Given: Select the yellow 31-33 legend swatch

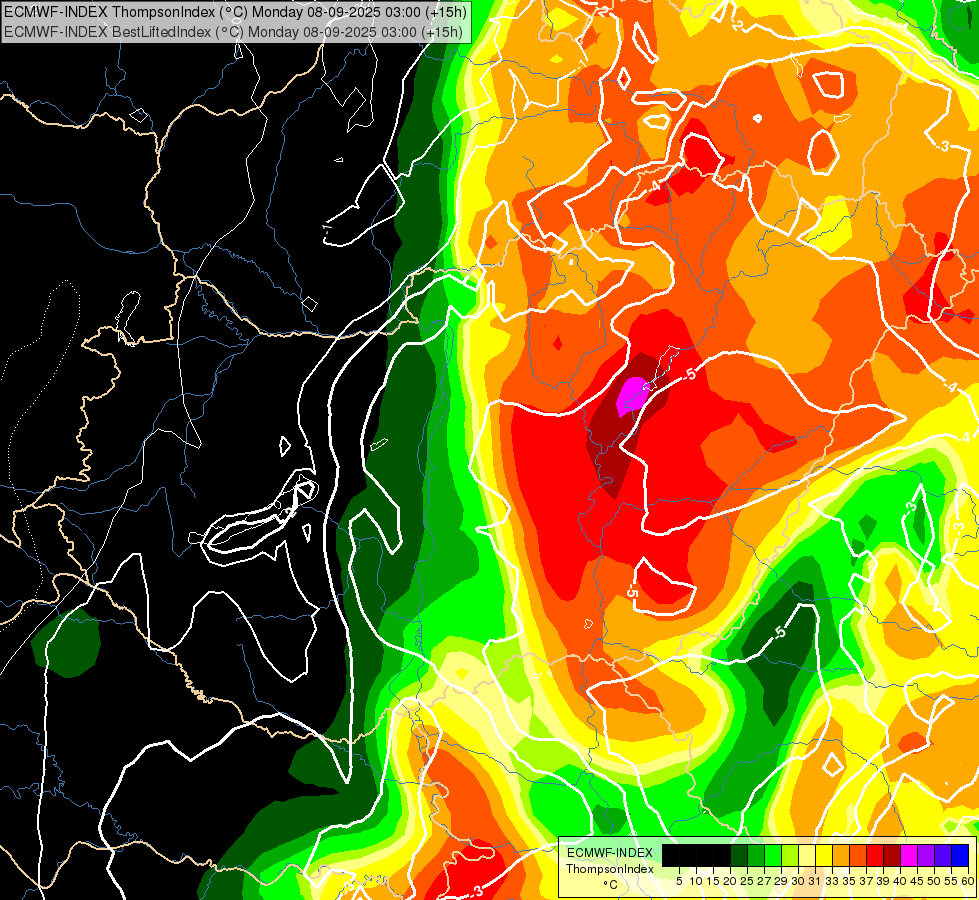Looking at the screenshot, I should tap(824, 856).
